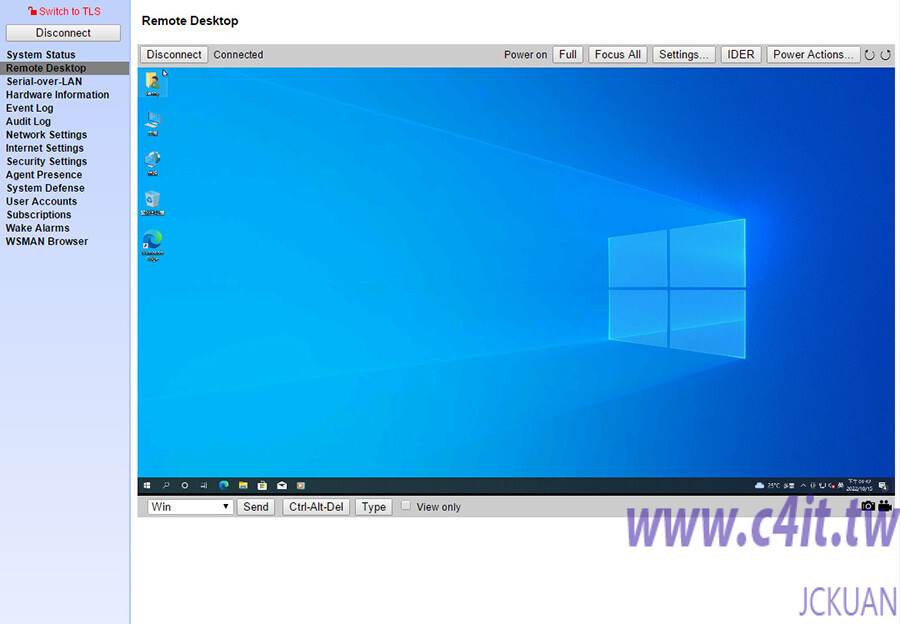Open Hardware Information

click(x=57, y=95)
